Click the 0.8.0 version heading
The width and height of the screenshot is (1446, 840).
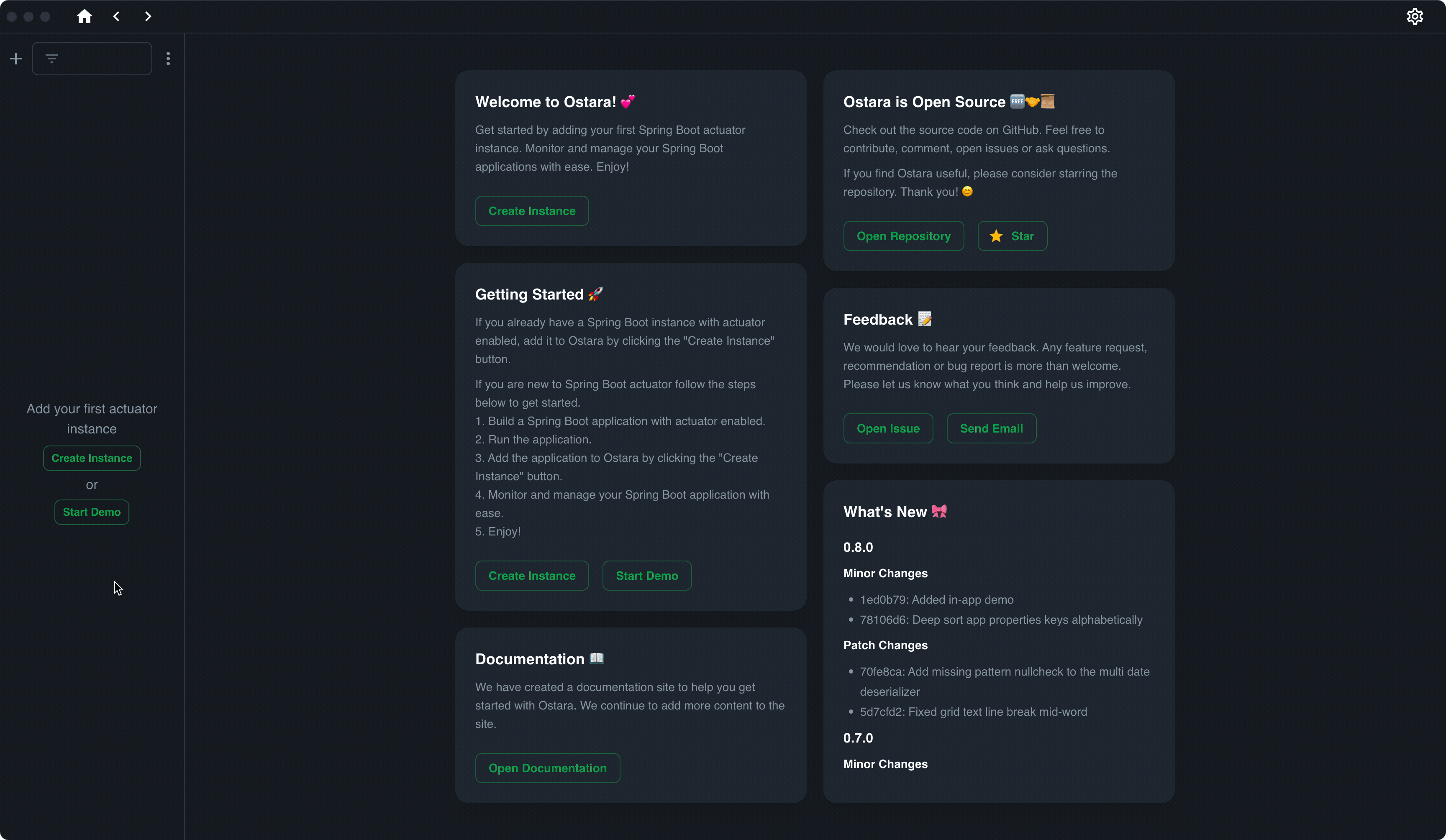pos(858,547)
